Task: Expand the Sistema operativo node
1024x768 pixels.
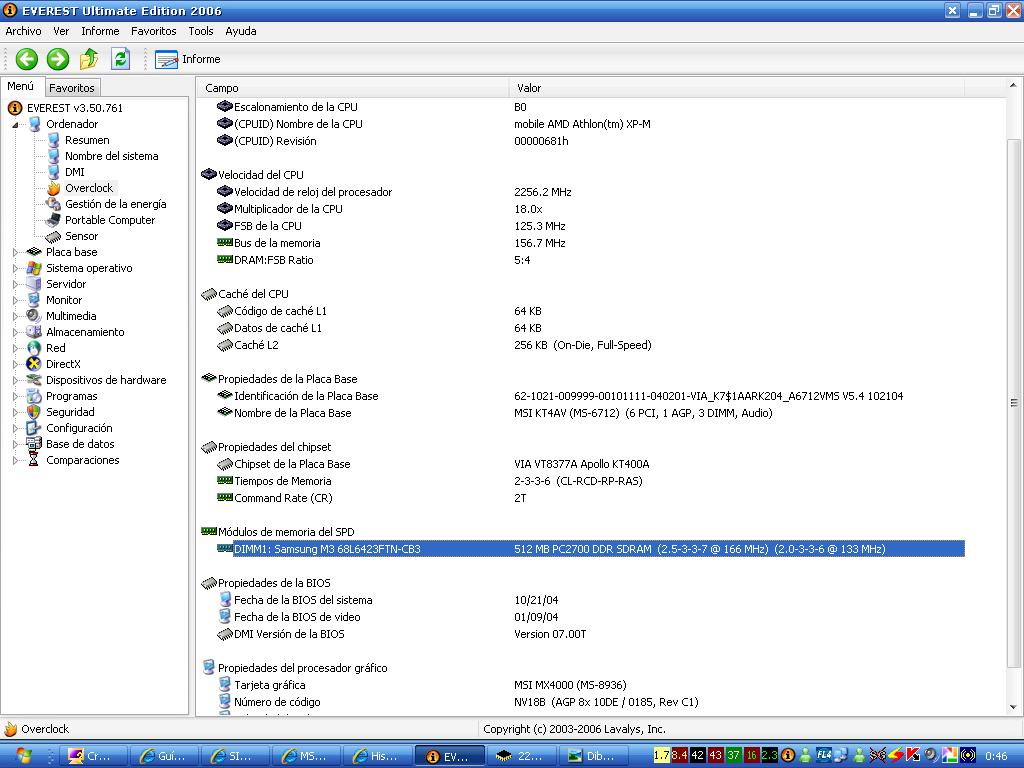Action: [x=16, y=268]
